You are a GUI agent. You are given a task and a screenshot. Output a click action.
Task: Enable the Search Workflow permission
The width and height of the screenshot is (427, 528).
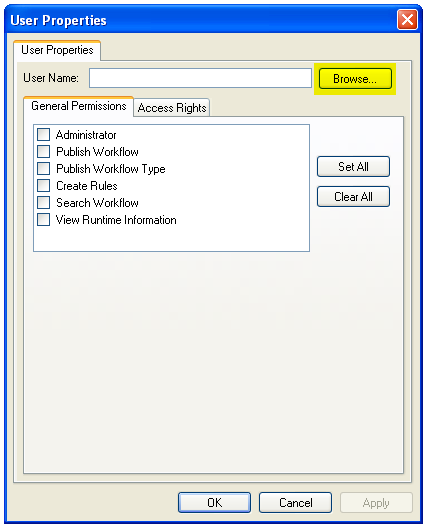pos(43,203)
